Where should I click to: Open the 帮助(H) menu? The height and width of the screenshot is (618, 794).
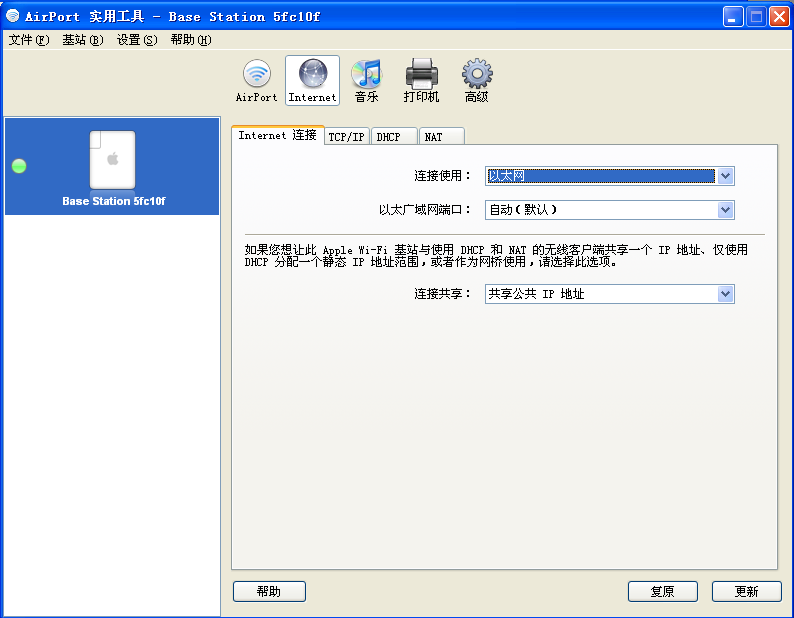[191, 40]
